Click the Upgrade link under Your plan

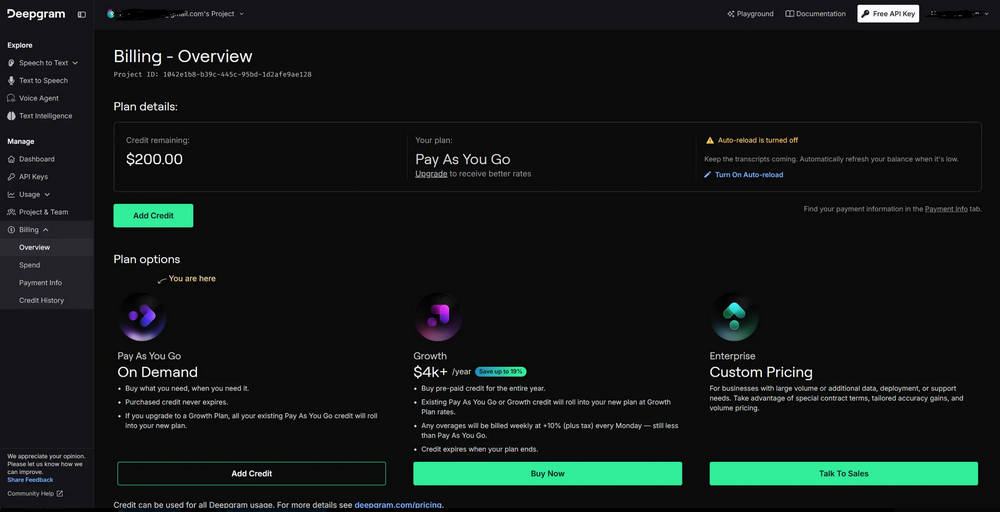431,173
